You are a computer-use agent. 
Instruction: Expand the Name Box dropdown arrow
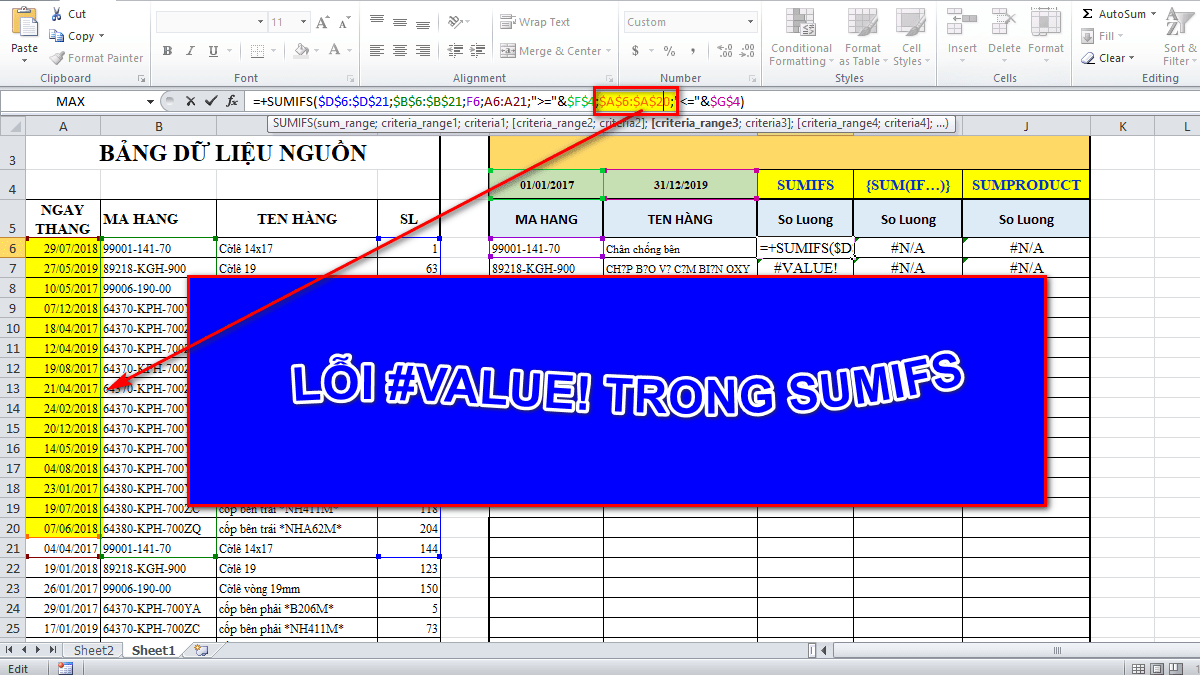[150, 101]
